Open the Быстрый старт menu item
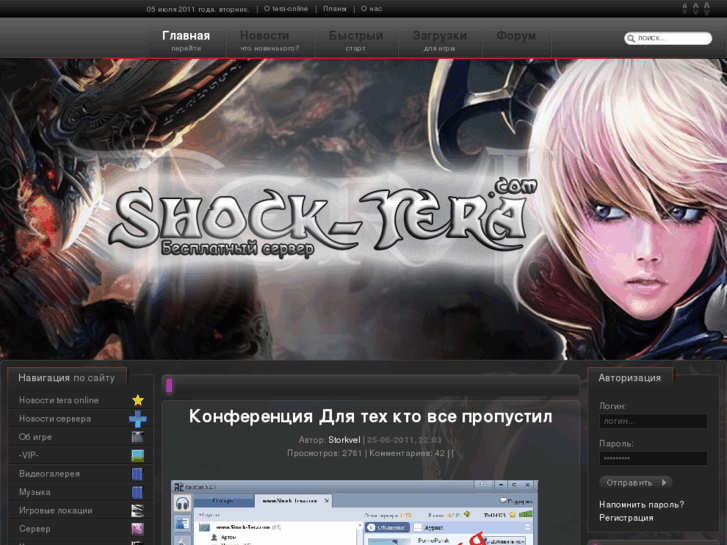 pos(356,41)
